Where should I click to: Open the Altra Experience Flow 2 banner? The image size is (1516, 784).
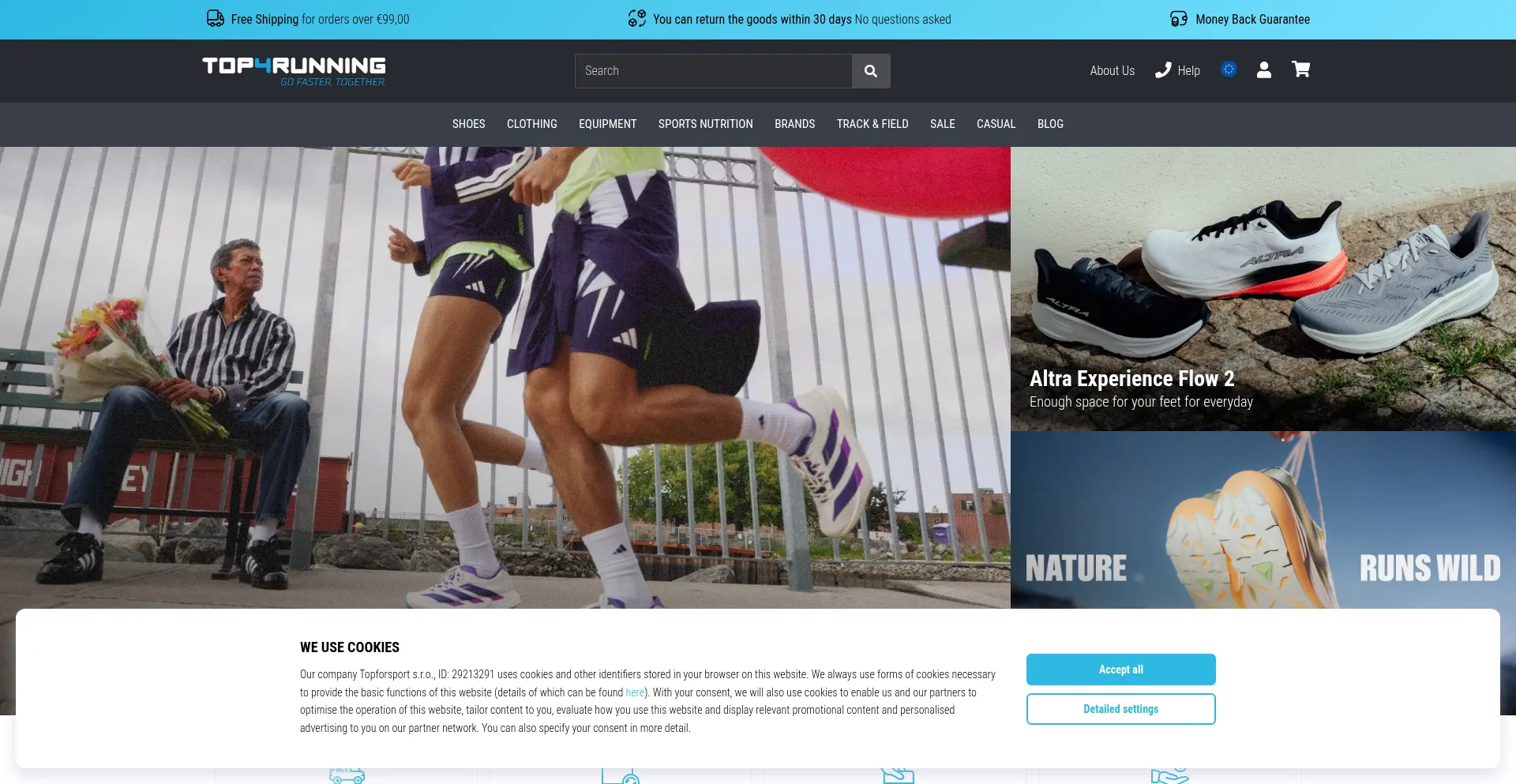pos(1263,289)
